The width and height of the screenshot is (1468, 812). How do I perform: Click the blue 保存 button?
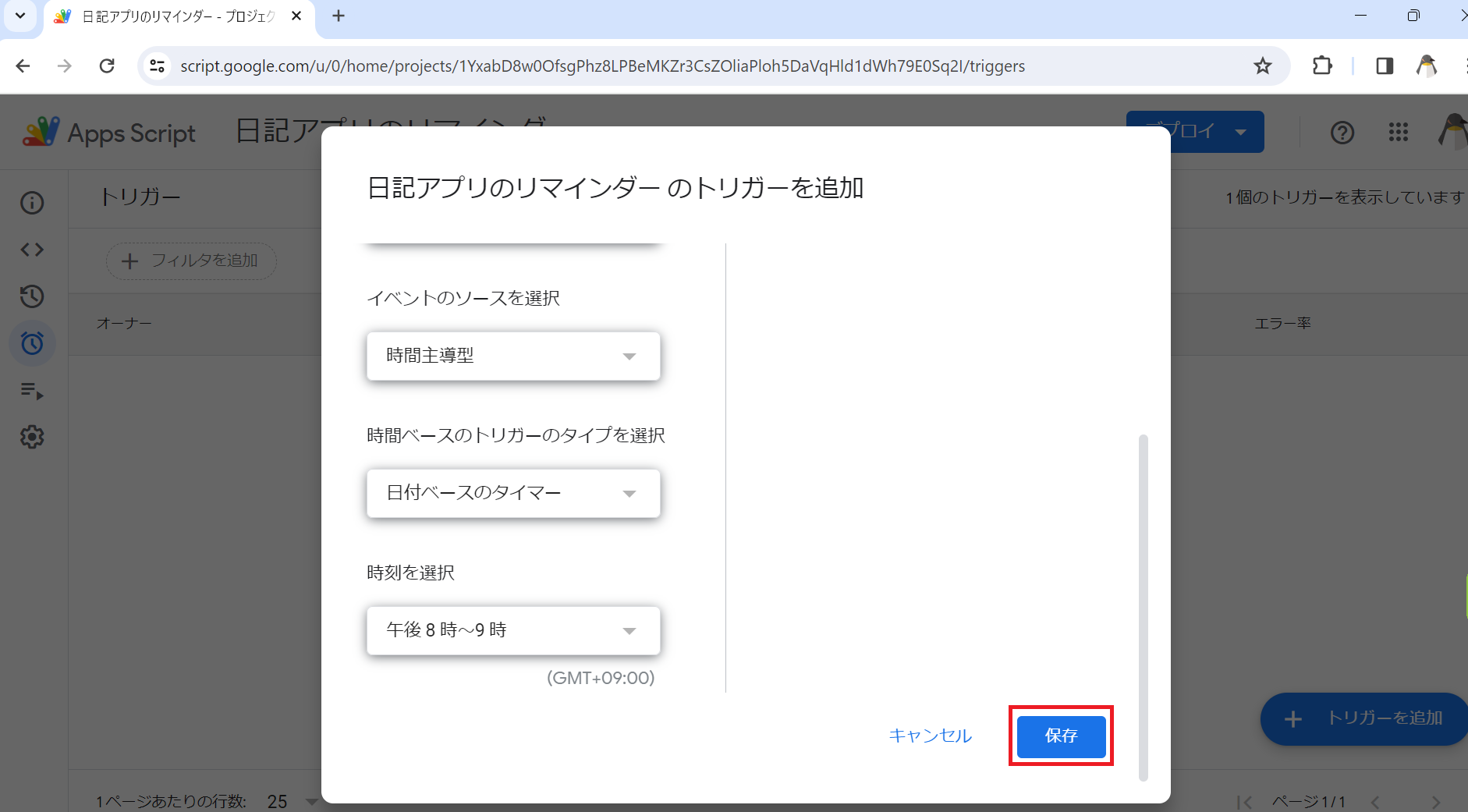pyautogui.click(x=1061, y=736)
